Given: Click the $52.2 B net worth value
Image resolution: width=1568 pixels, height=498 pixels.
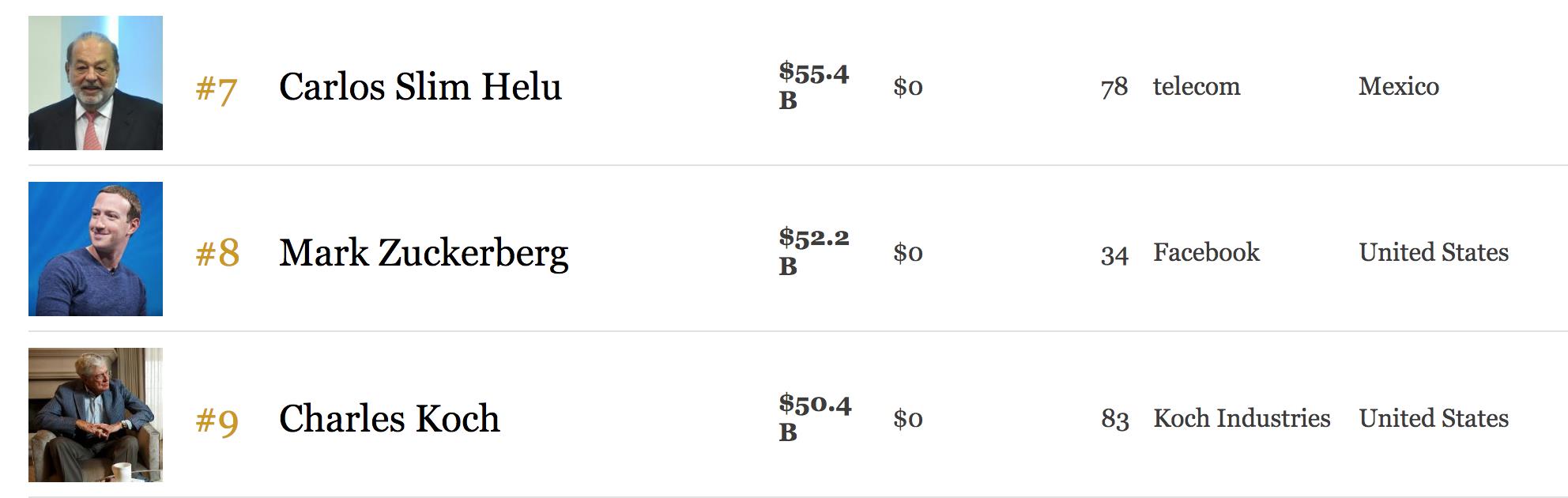Looking at the screenshot, I should pos(813,251).
